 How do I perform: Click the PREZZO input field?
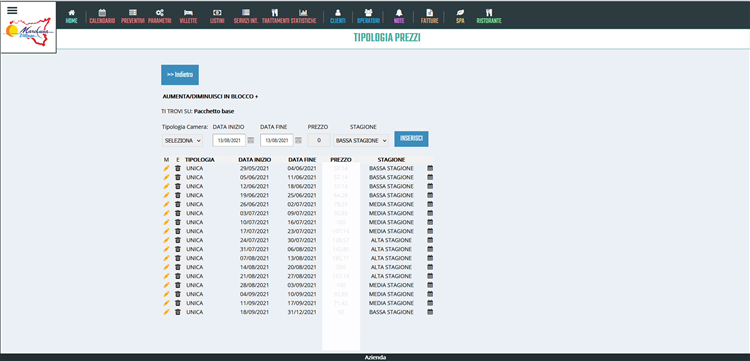tap(319, 141)
